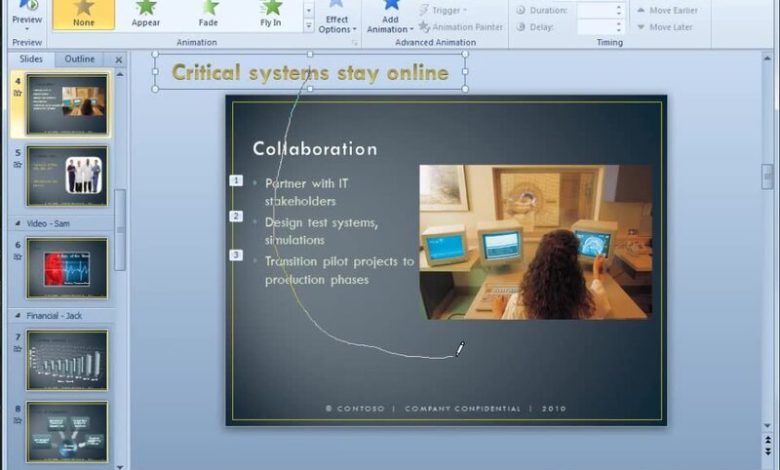Expand the animation gallery More arrow
Viewport: 780px width, 470px height.
click(x=308, y=27)
